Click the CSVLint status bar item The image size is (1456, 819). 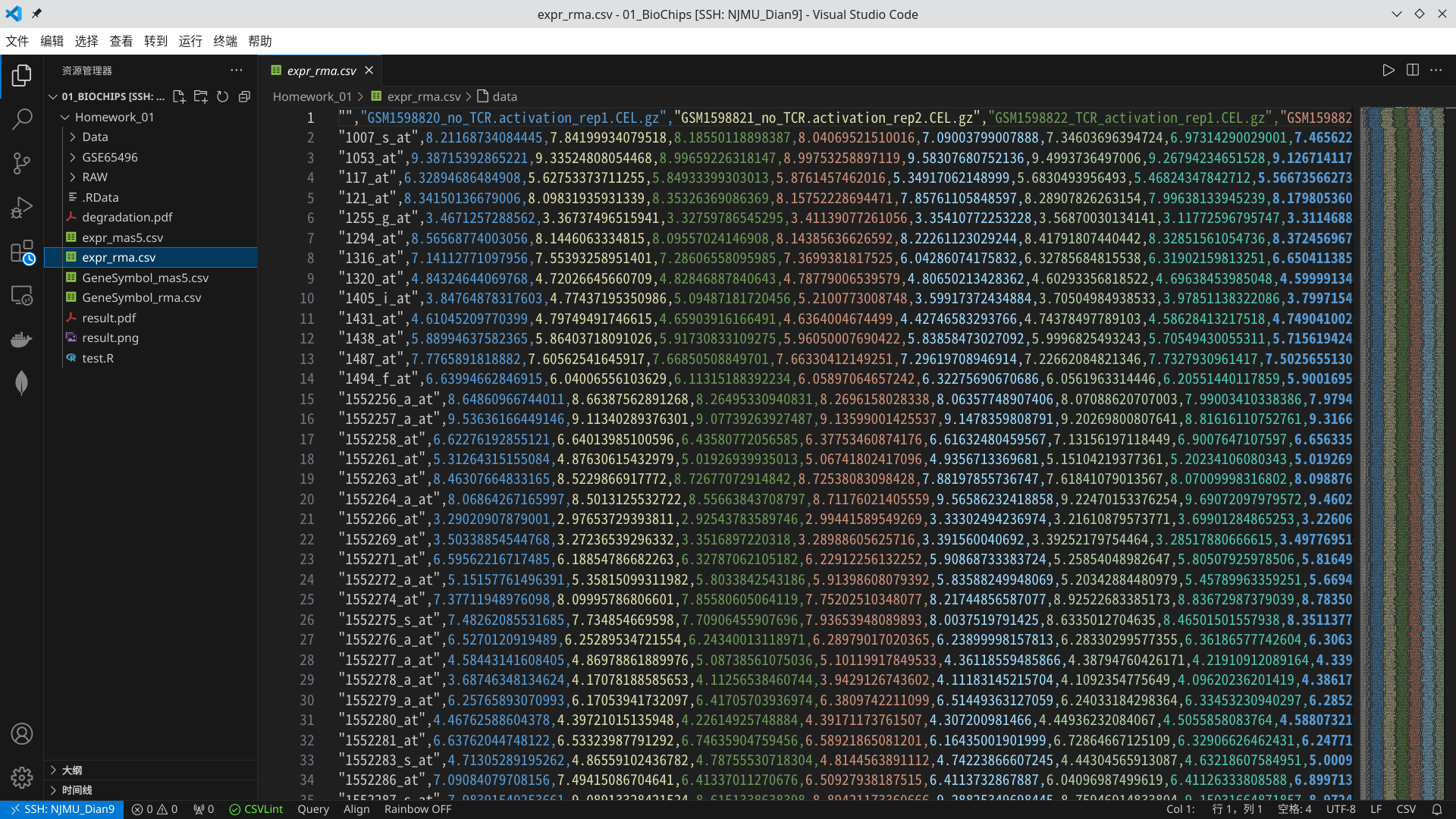tap(256, 809)
